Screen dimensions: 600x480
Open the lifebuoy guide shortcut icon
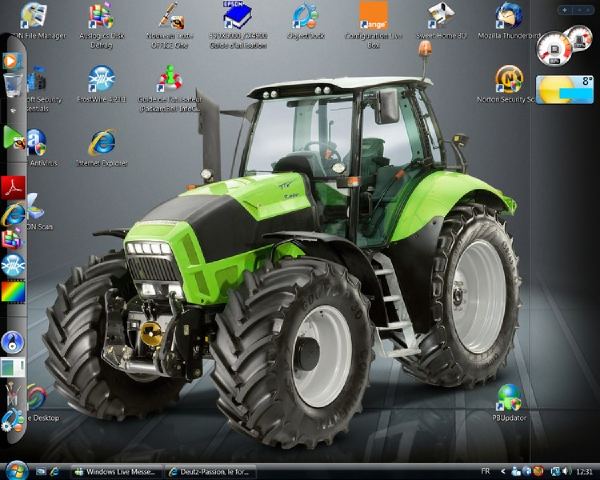coord(170,89)
